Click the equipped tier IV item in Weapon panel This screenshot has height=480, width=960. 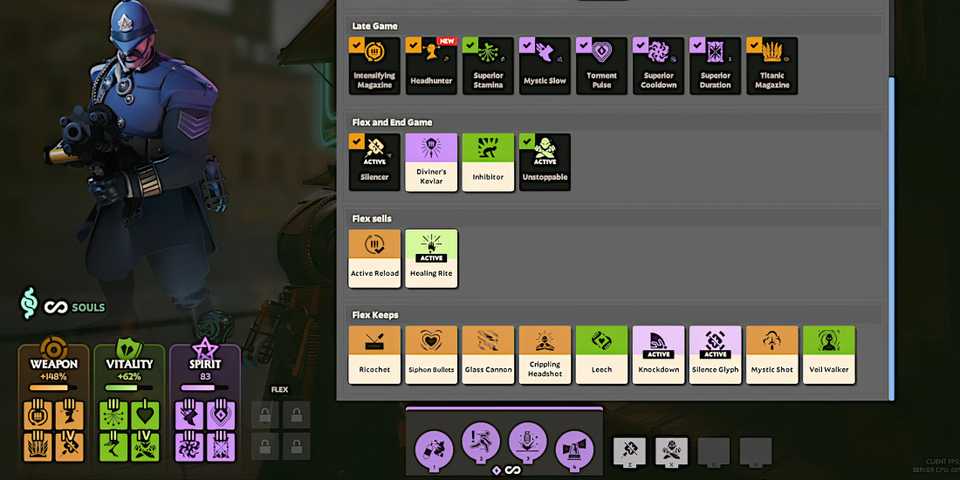click(70, 447)
